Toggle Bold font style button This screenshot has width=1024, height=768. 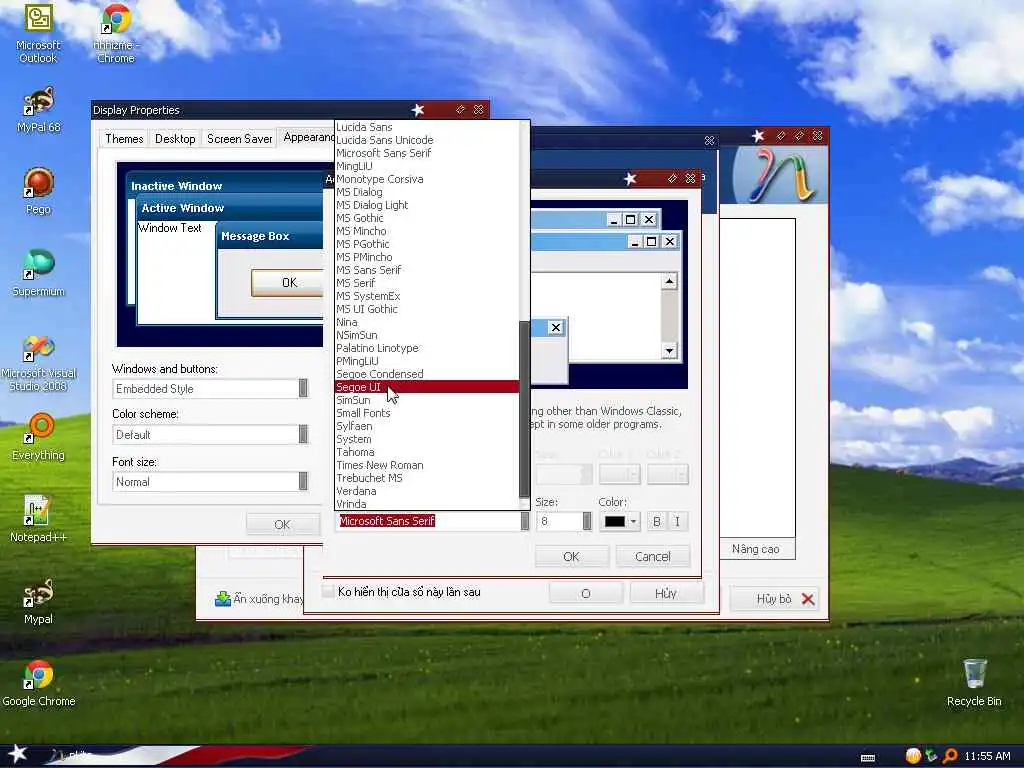tap(657, 521)
